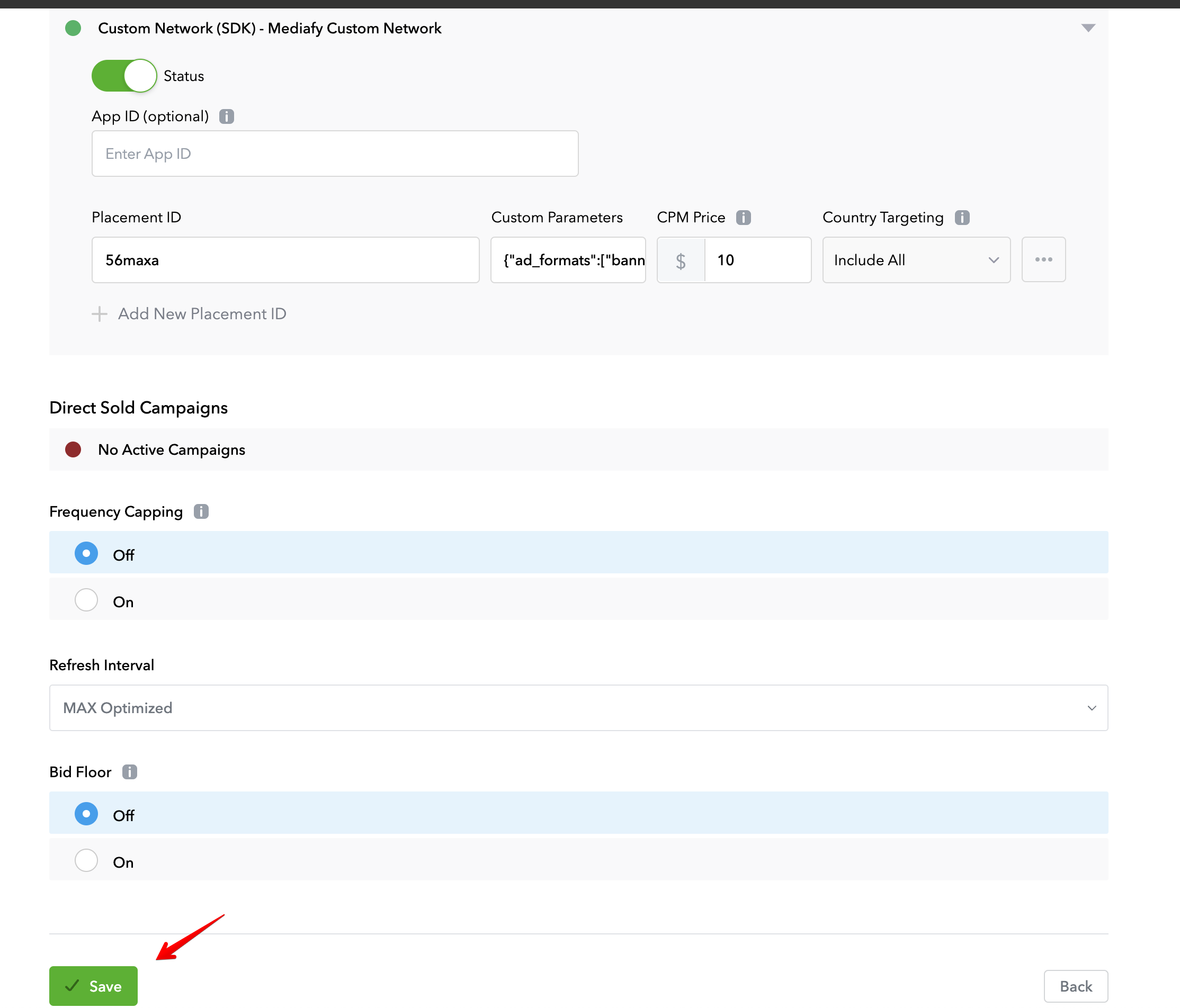Viewport: 1180px width, 1008px height.
Task: Open the Country Targeting Include All dropdown
Action: (x=916, y=260)
